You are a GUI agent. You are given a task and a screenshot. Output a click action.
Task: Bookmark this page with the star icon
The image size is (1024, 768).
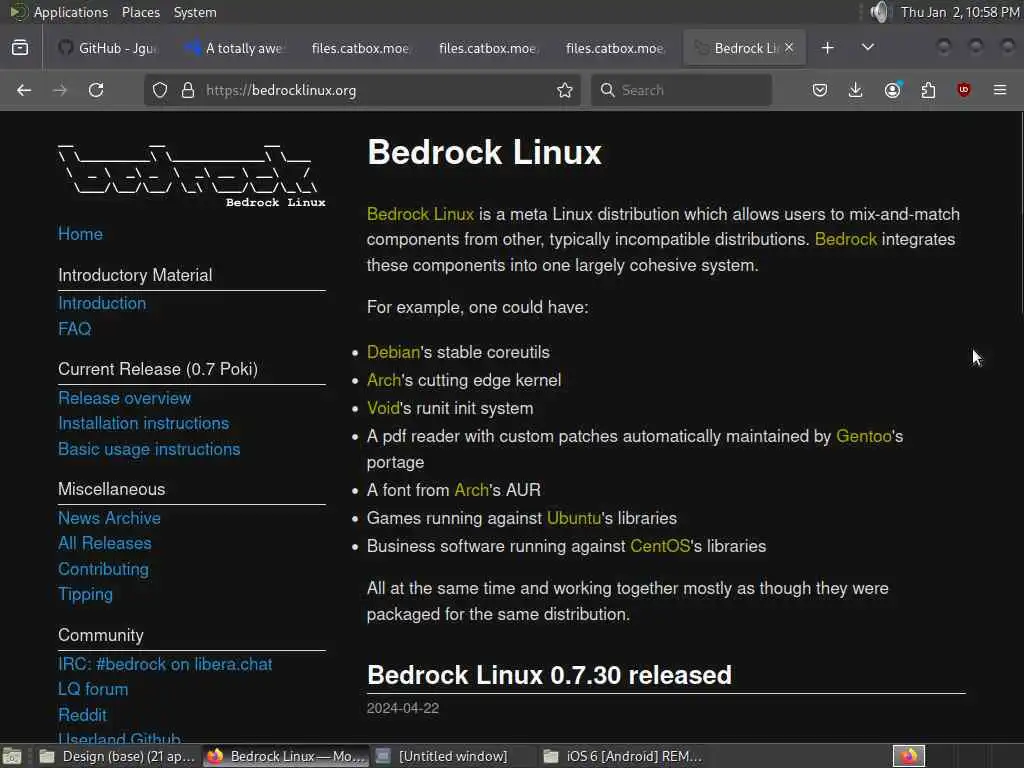click(x=565, y=90)
